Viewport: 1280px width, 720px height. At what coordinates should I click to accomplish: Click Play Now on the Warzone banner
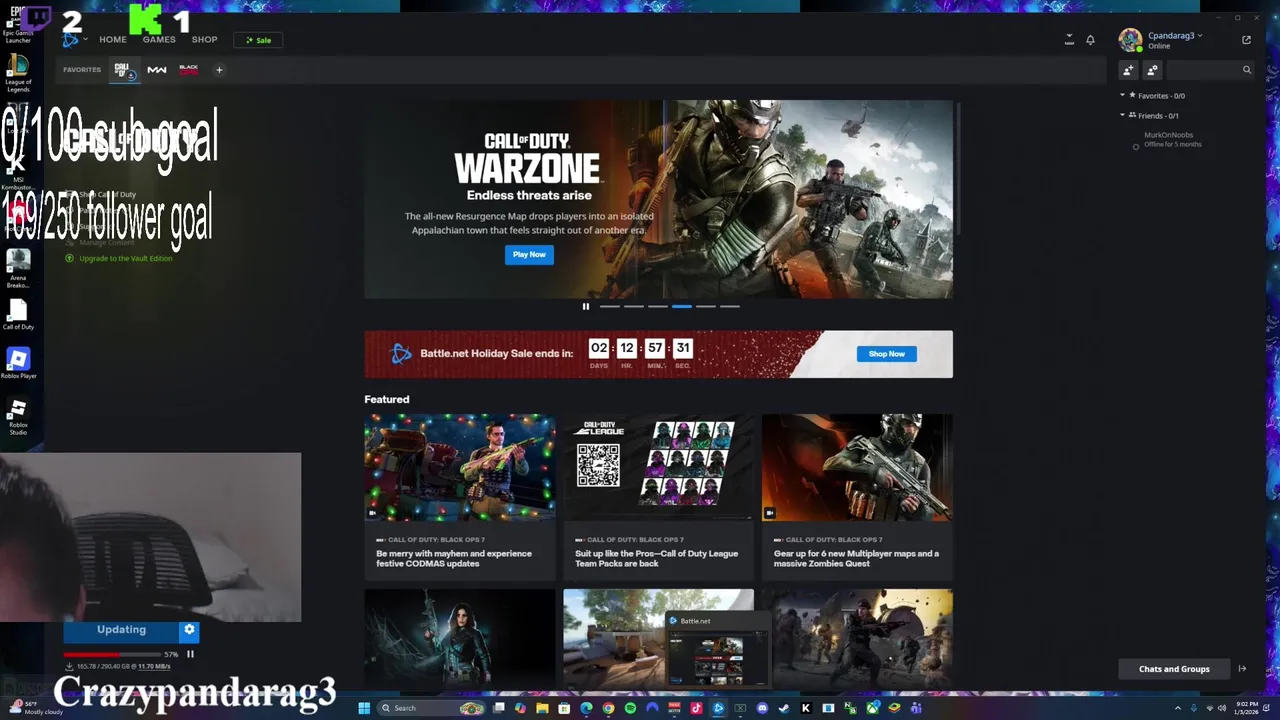tap(529, 255)
